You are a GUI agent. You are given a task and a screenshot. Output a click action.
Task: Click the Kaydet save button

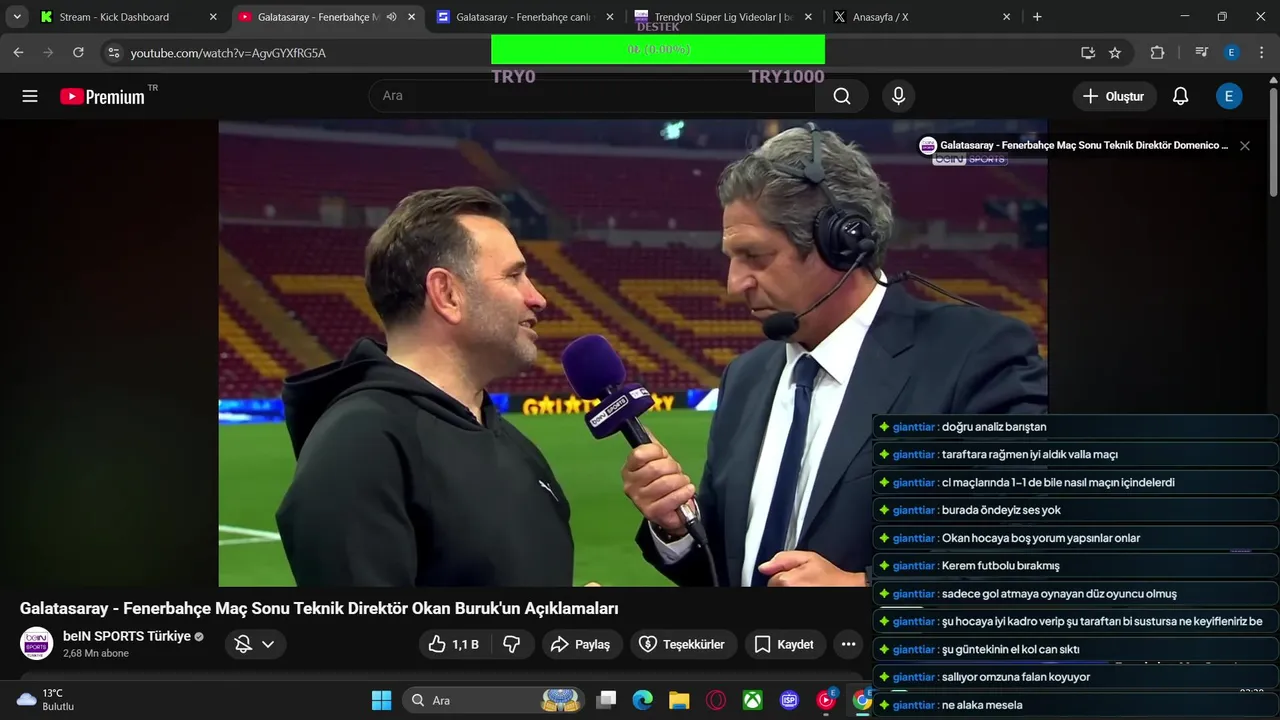[x=785, y=644]
